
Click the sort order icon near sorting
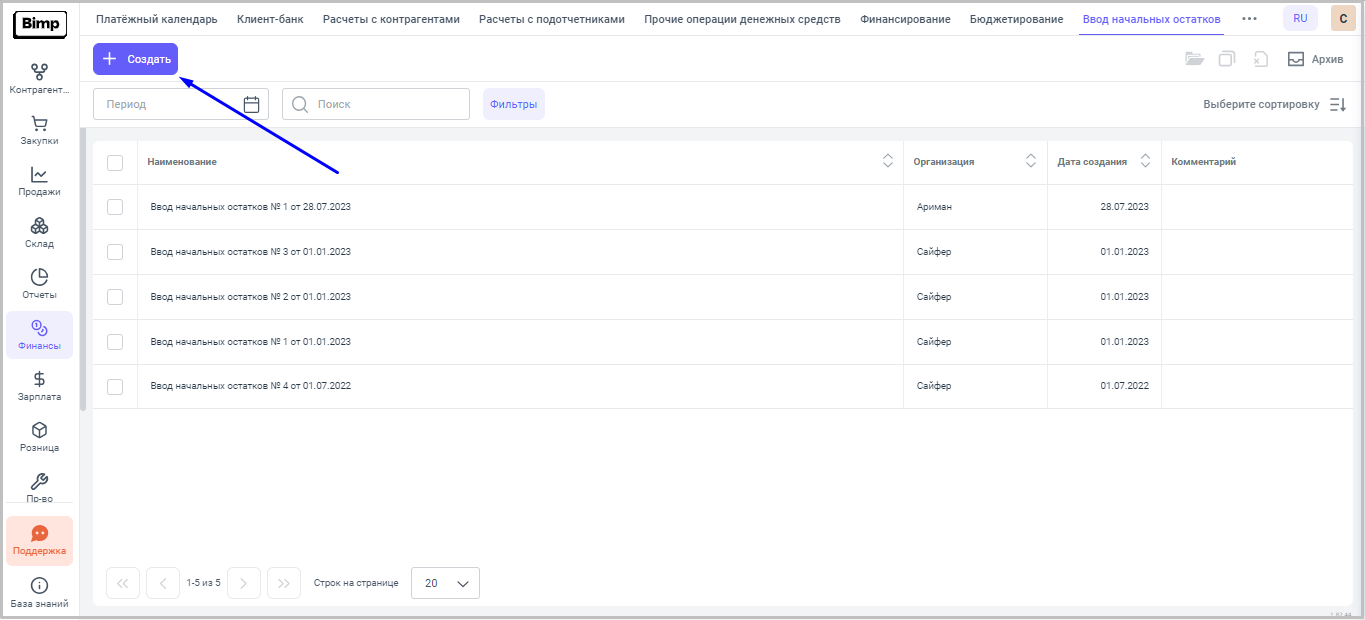coord(1338,105)
